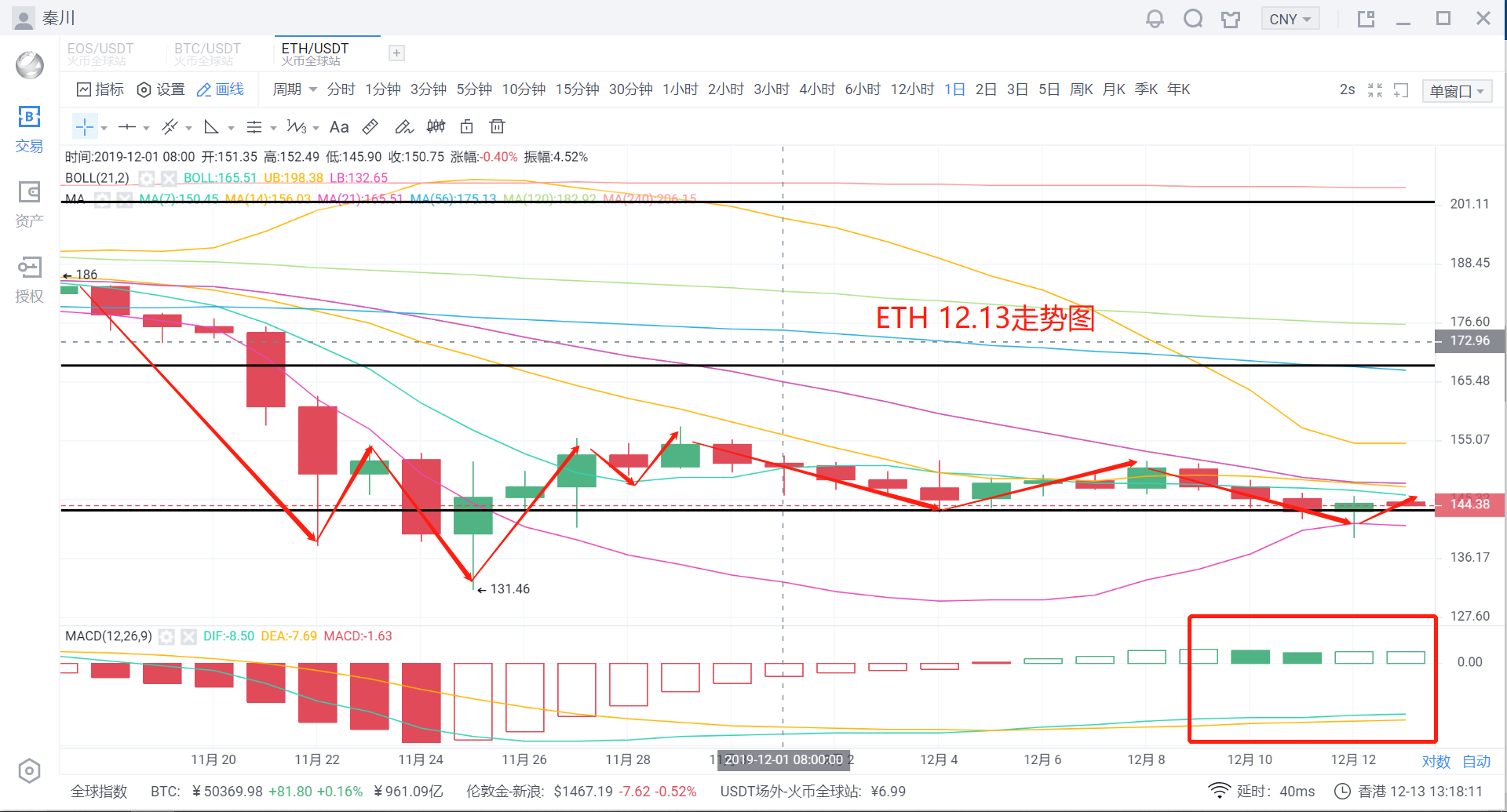Select the 分时 time-sharing period
The height and width of the screenshot is (812, 1507).
click(x=341, y=89)
